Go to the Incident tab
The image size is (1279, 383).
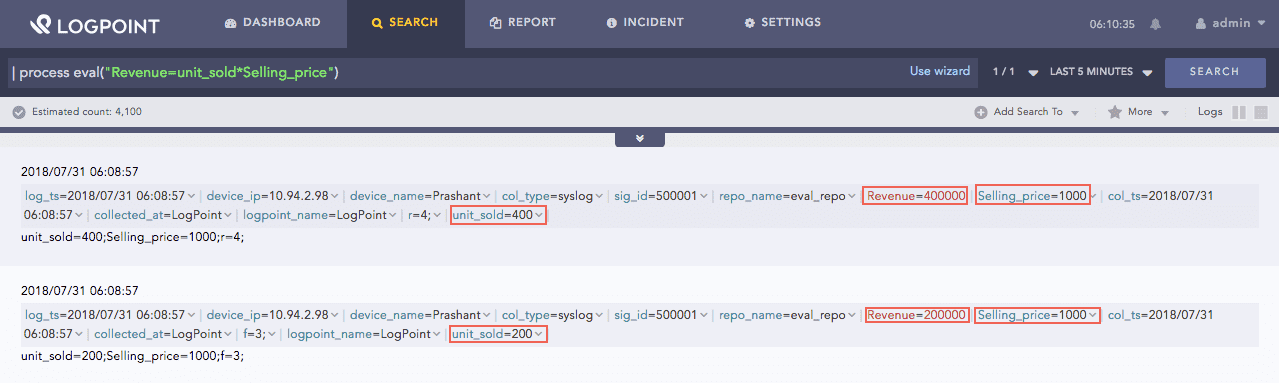[x=645, y=23]
